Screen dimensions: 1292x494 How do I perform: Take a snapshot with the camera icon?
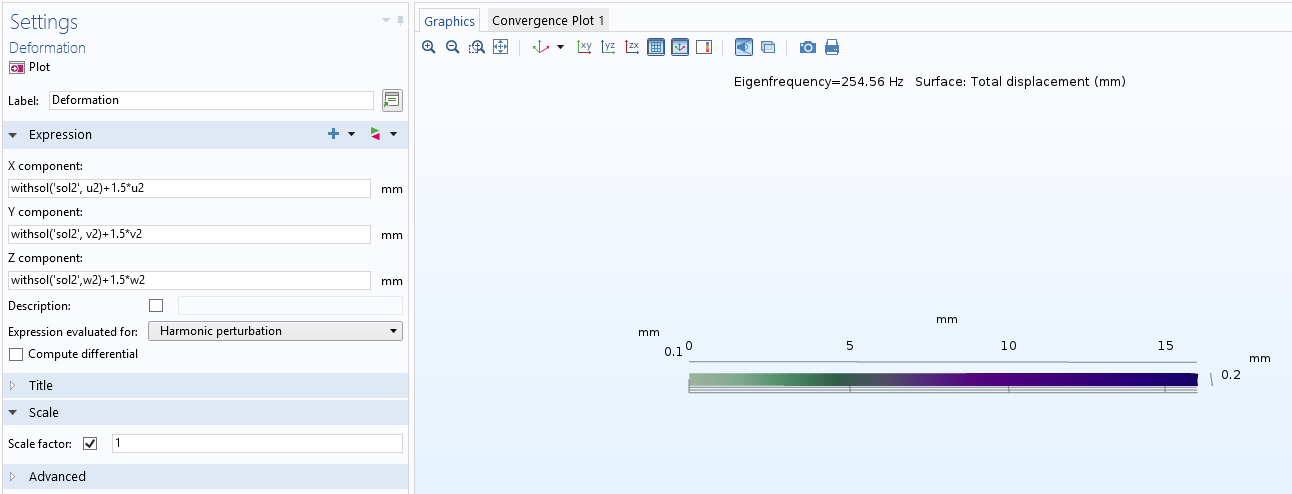(808, 47)
